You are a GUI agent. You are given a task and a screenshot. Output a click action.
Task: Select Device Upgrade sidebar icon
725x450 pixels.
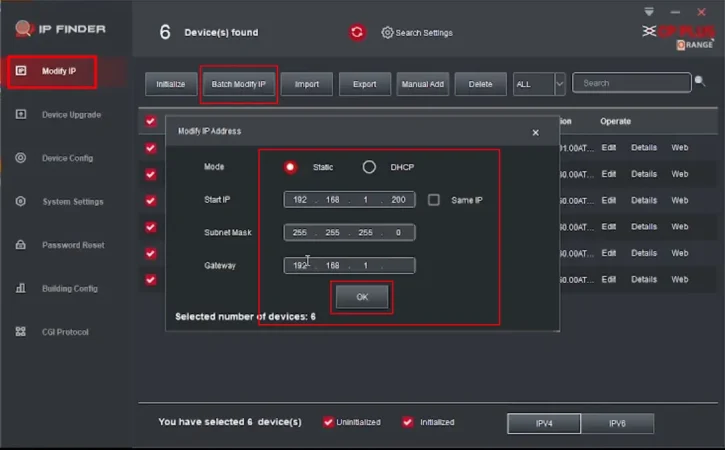pyautogui.click(x=20, y=114)
